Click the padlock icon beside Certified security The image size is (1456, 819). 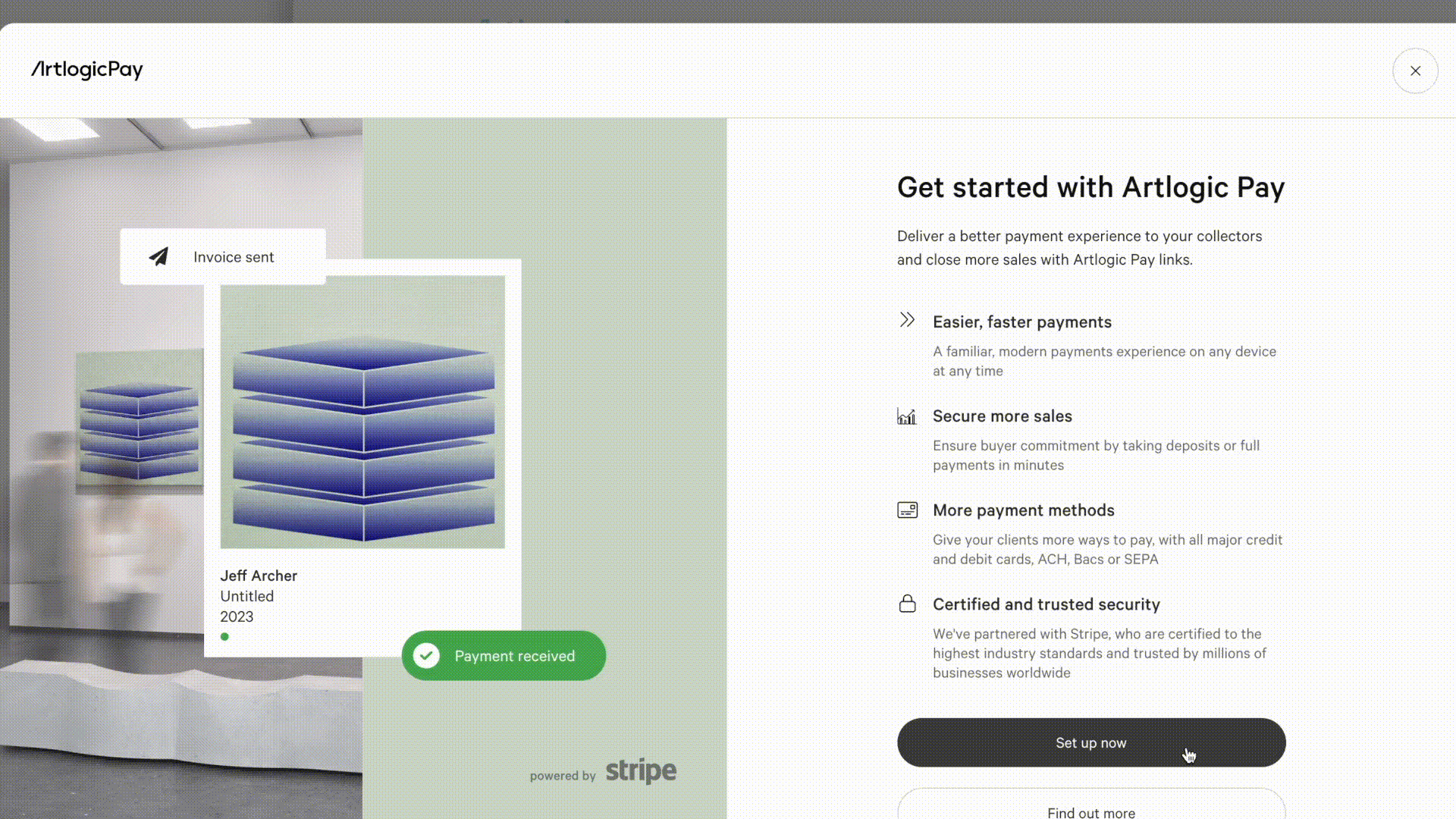pyautogui.click(x=907, y=604)
